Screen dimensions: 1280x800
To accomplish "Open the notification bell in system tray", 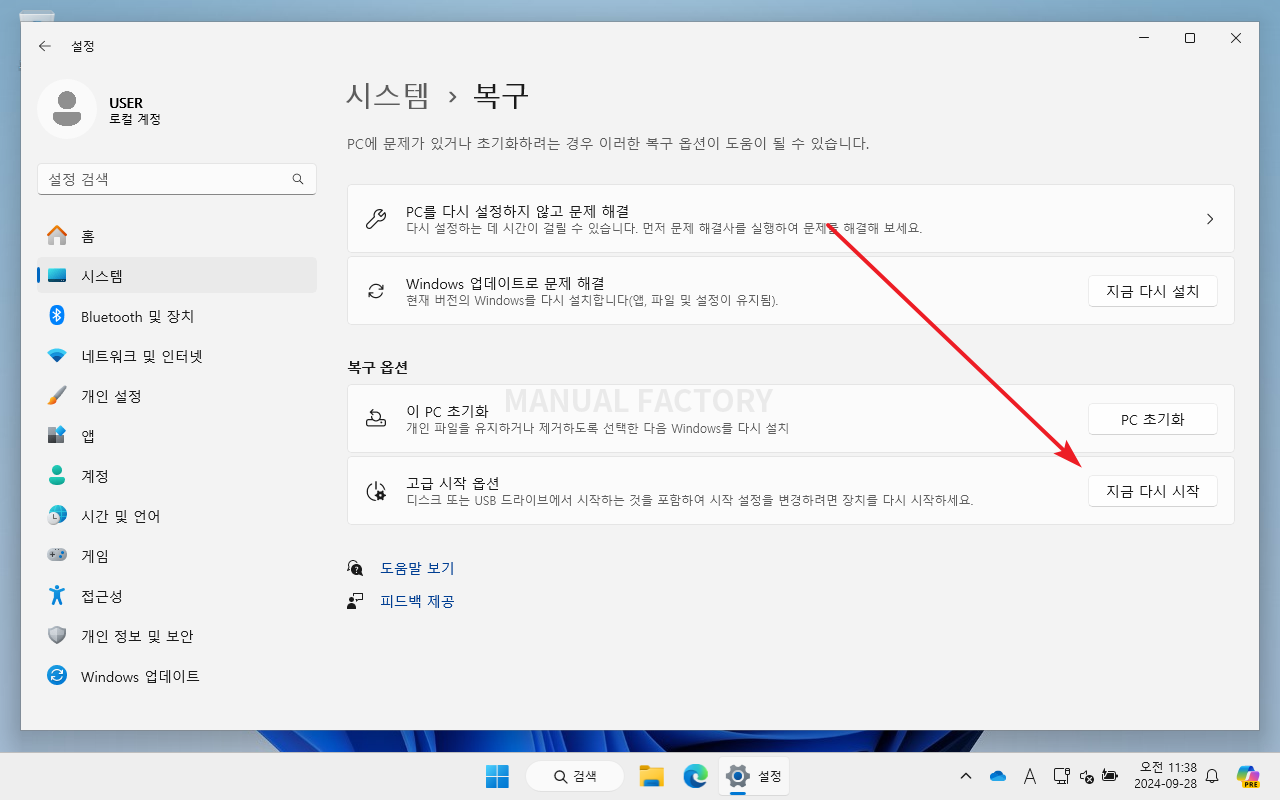I will point(1212,776).
